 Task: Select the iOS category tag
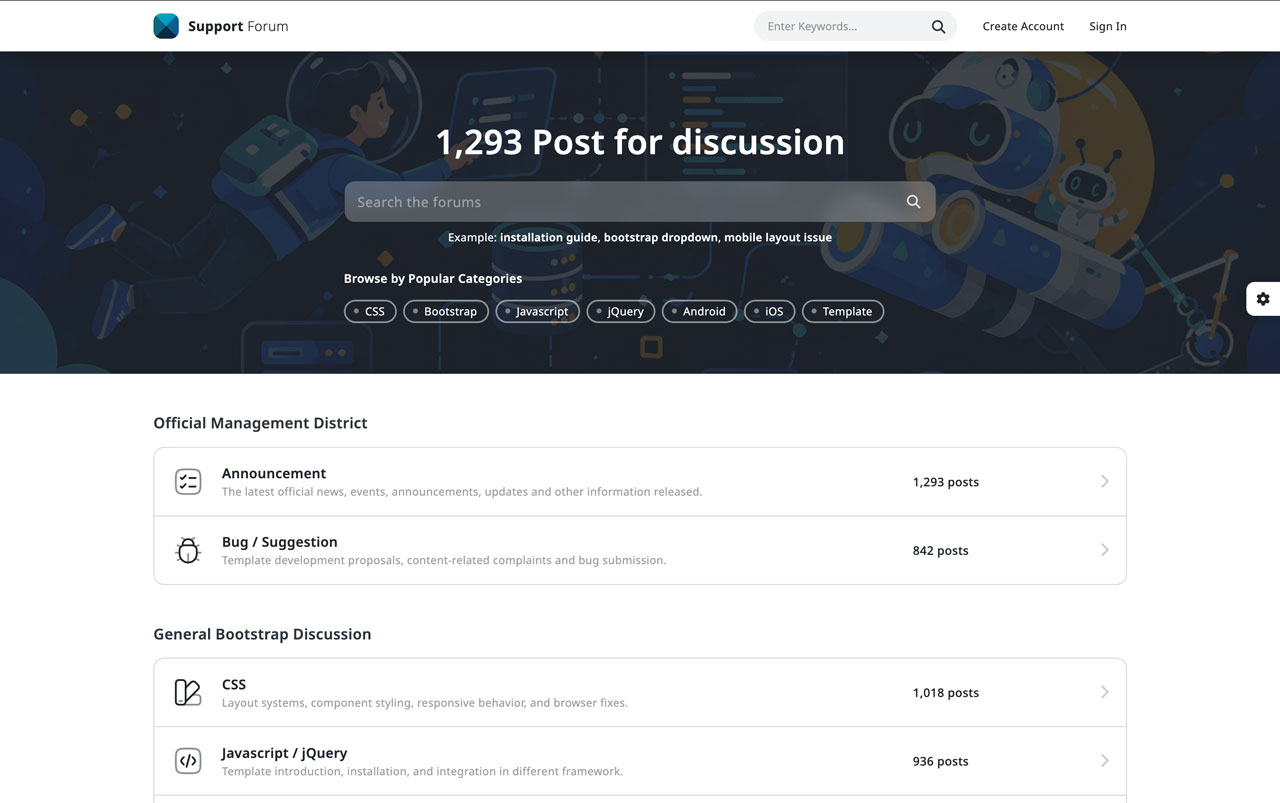770,312
